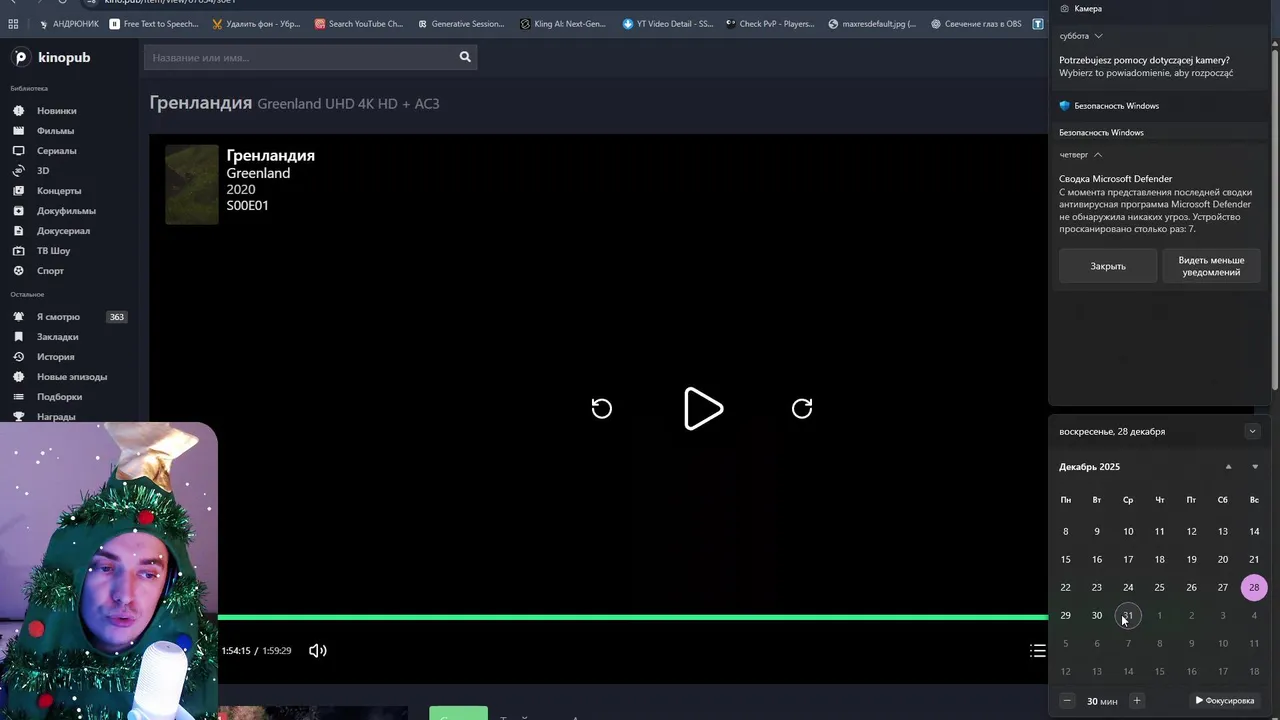The width and height of the screenshot is (1280, 720).
Task: Click the Новые эпизоды icon
Action: coord(18,377)
